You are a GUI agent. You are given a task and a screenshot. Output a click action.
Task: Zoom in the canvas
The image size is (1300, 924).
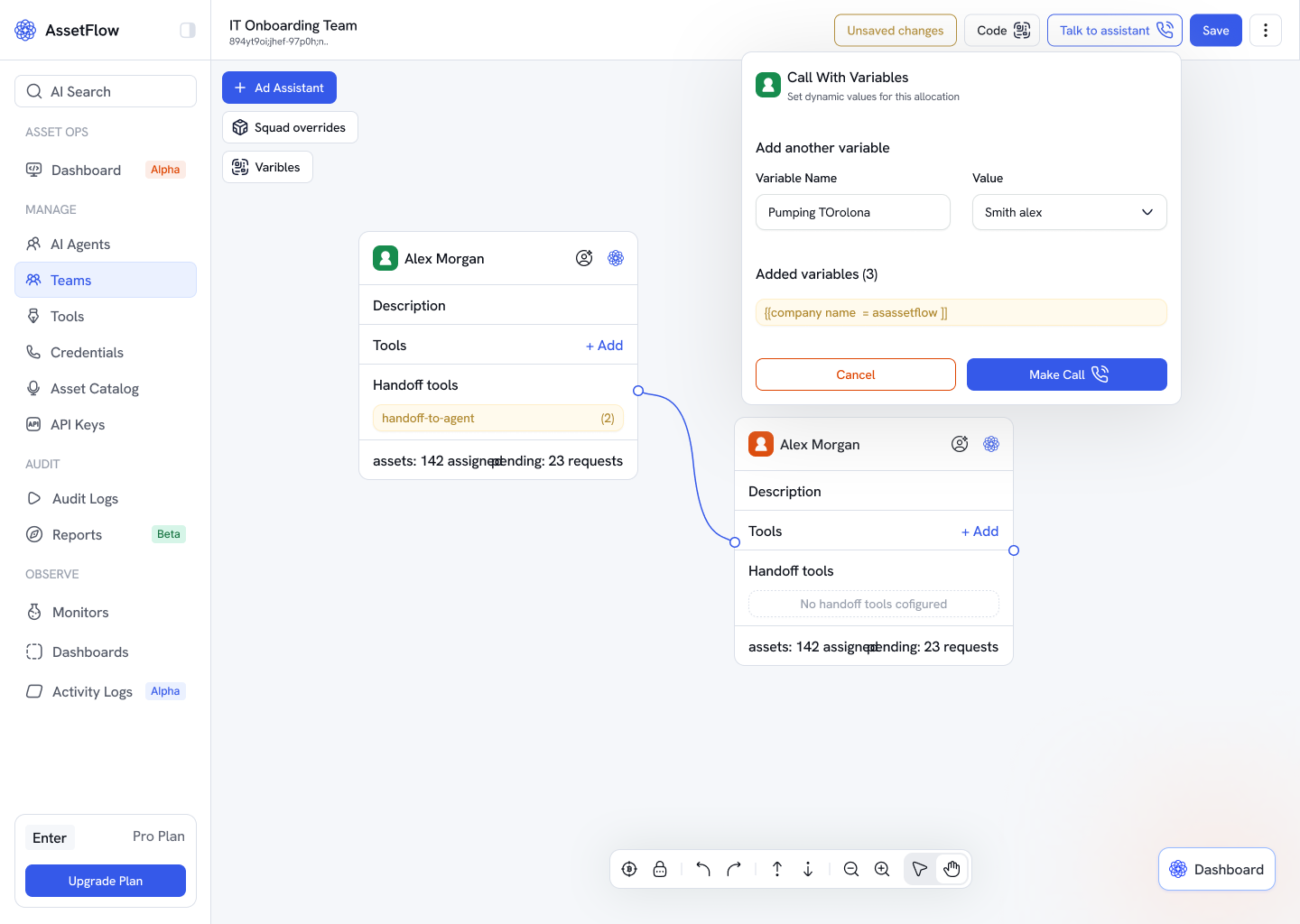tap(882, 869)
